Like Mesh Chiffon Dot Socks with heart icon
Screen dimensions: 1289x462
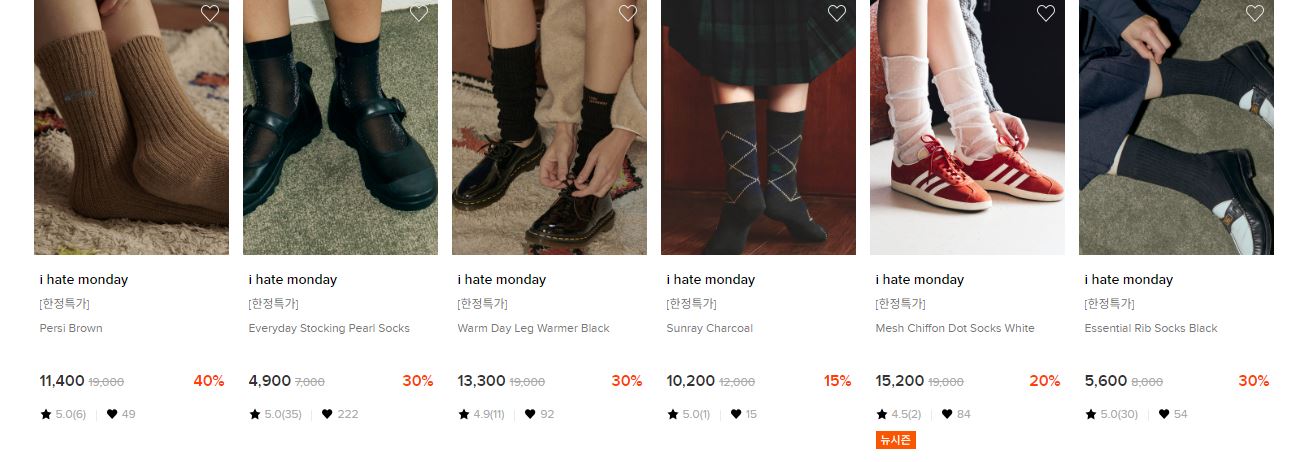[x=1046, y=13]
